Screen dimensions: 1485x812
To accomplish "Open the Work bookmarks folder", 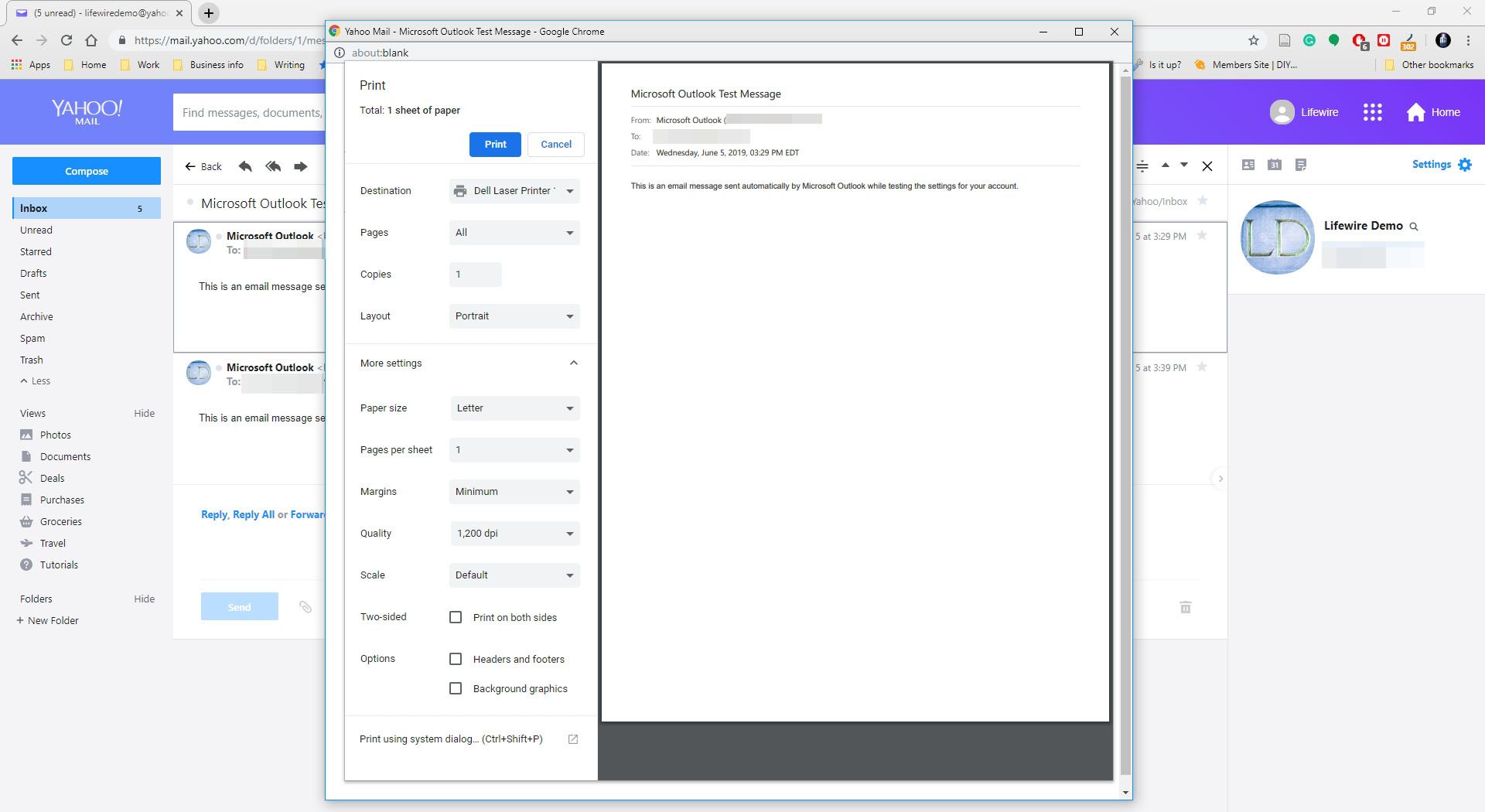I will click(140, 65).
